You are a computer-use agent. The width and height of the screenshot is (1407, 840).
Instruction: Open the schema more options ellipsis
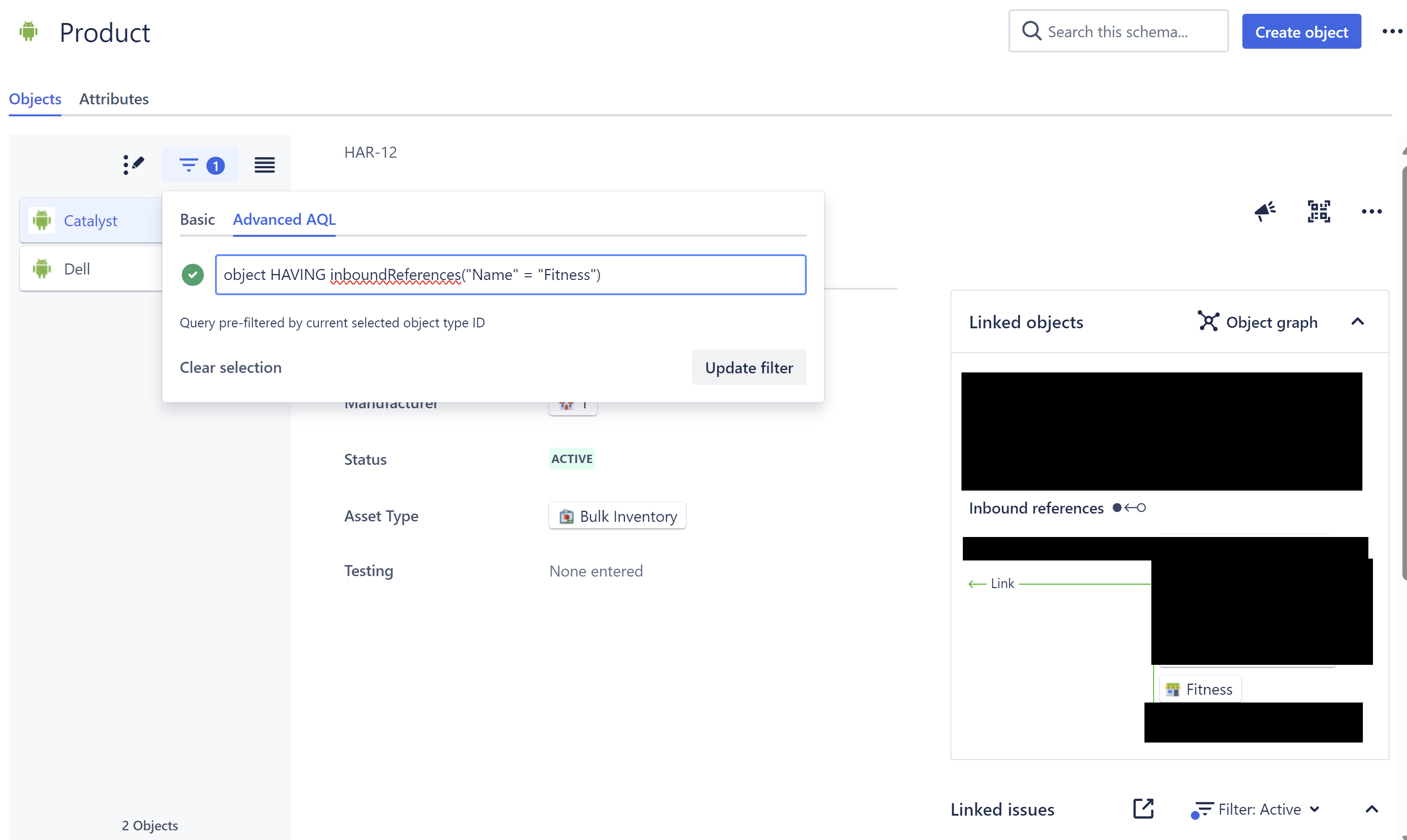[x=1392, y=32]
